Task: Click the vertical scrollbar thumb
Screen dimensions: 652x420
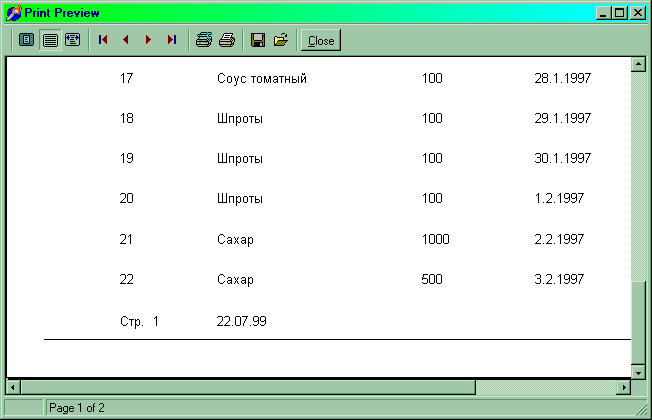Action: coord(637,322)
